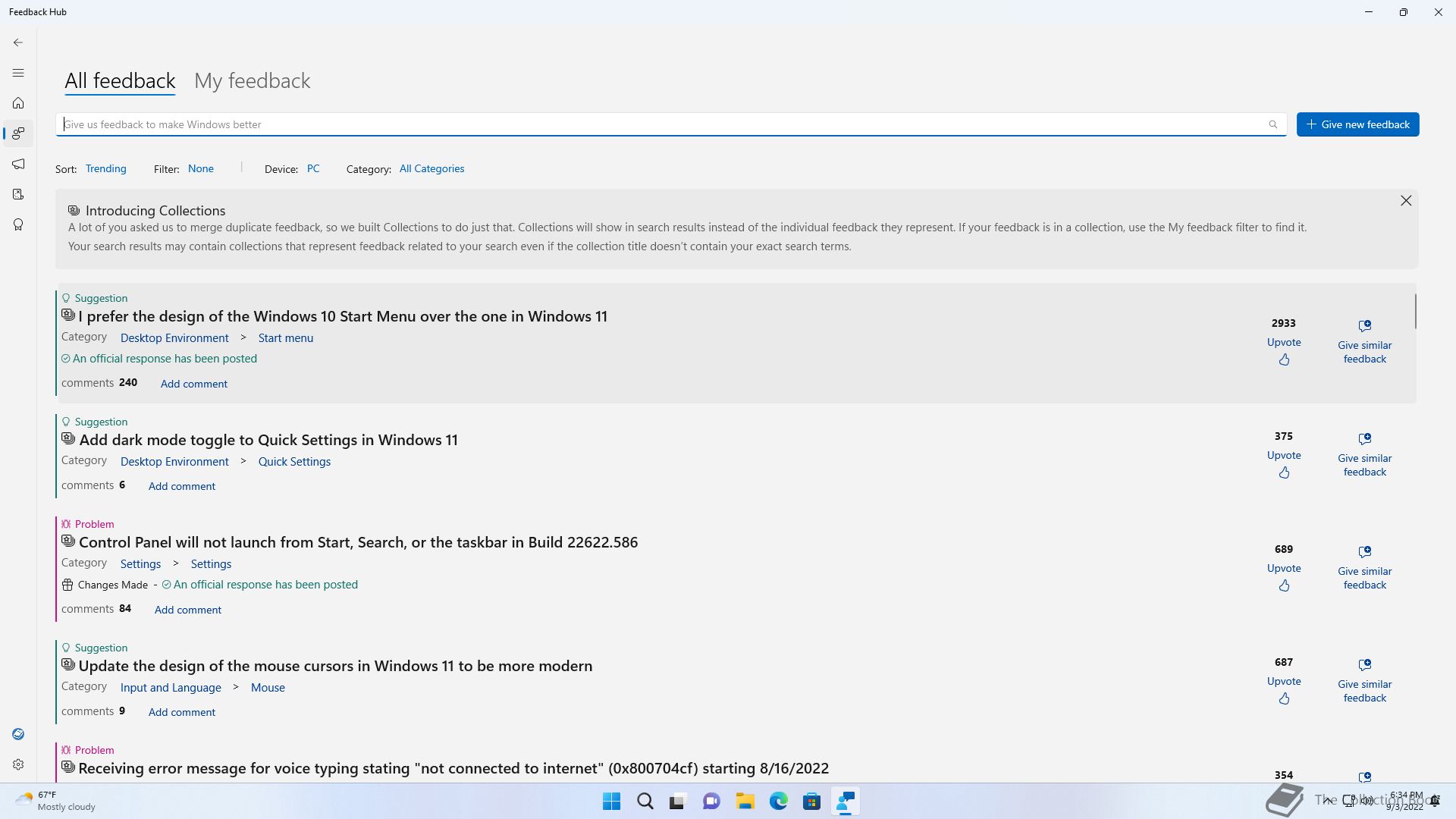Change Device selection from PC
Image resolution: width=1456 pixels, height=819 pixels.
[x=313, y=168]
